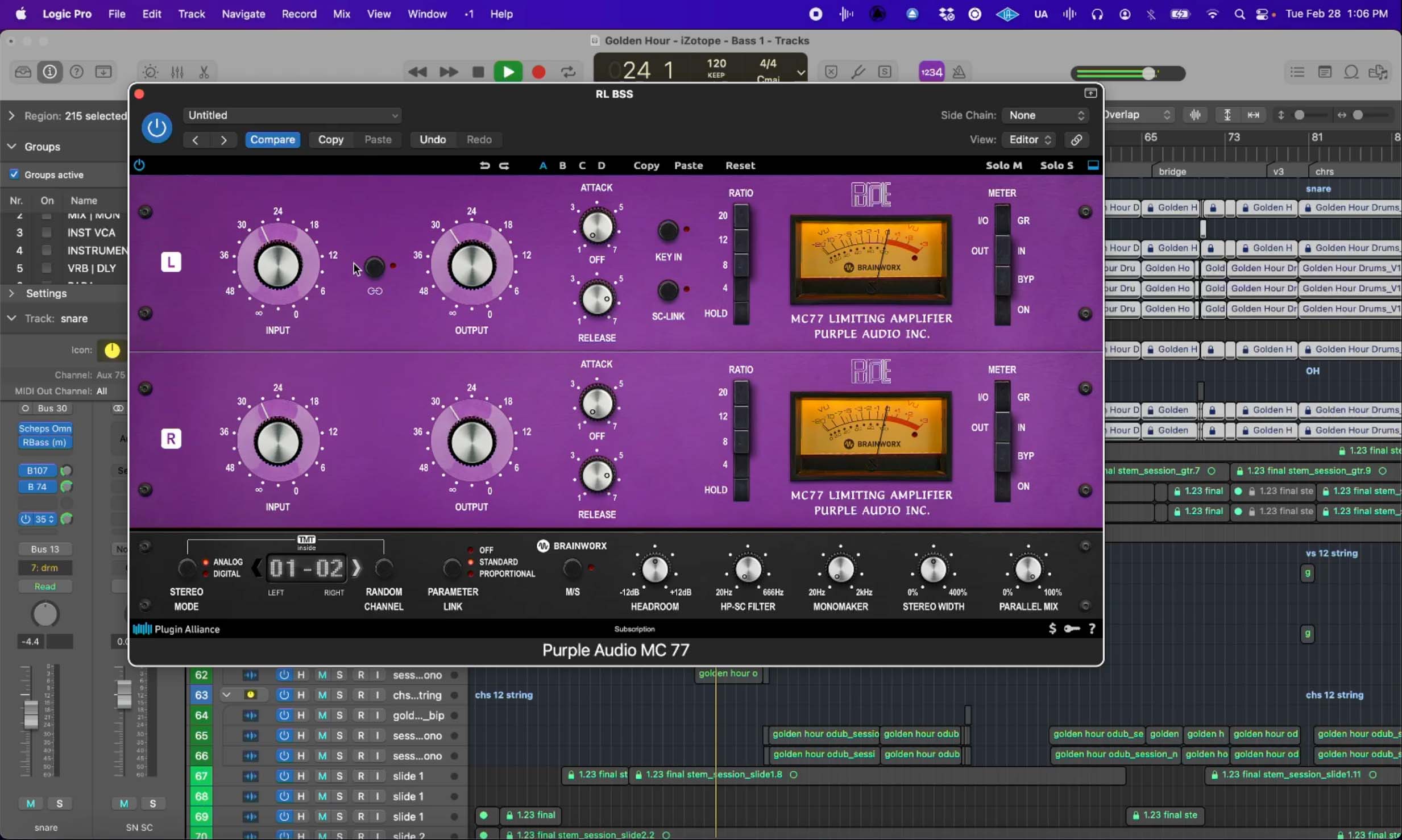This screenshot has width=1402, height=840.
Task: Open the Side Chain None dropdown
Action: (1046, 115)
